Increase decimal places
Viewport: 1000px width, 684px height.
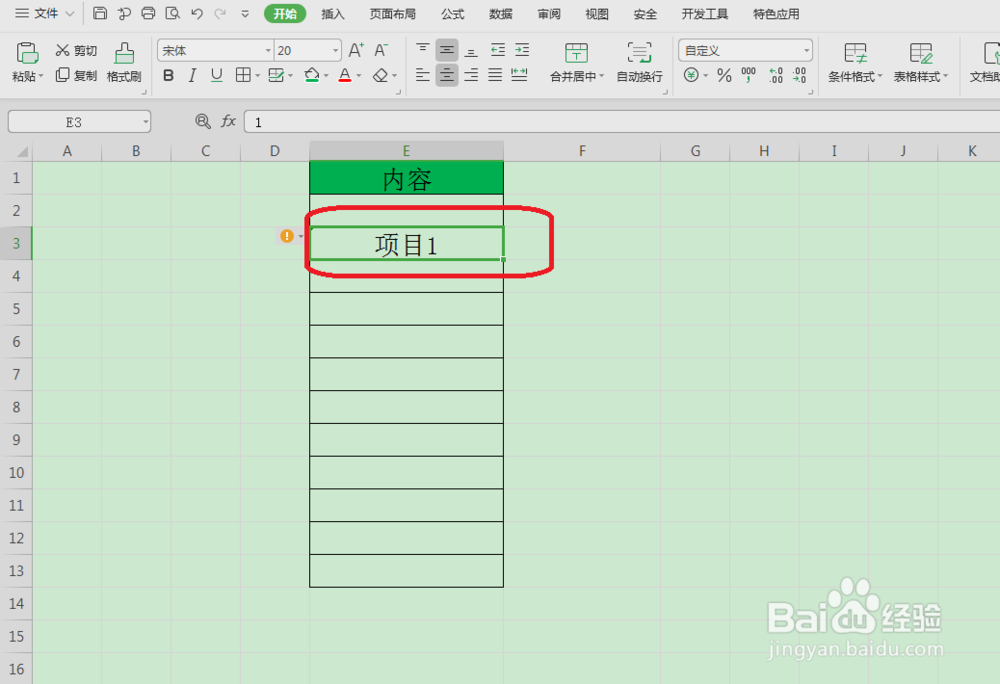776,75
